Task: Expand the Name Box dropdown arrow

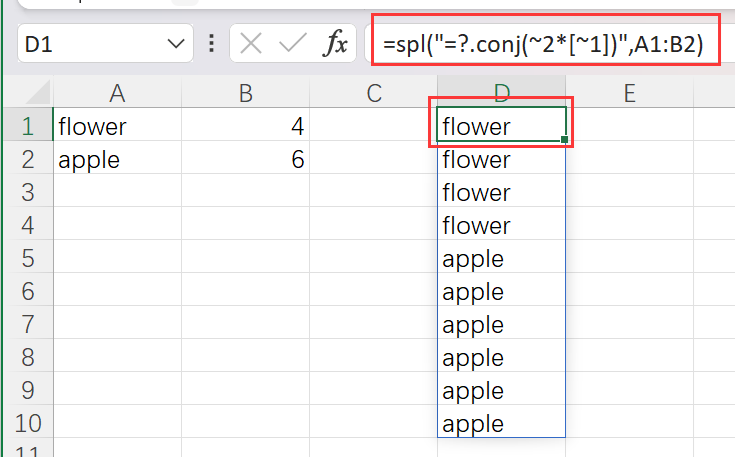Action: click(x=177, y=44)
